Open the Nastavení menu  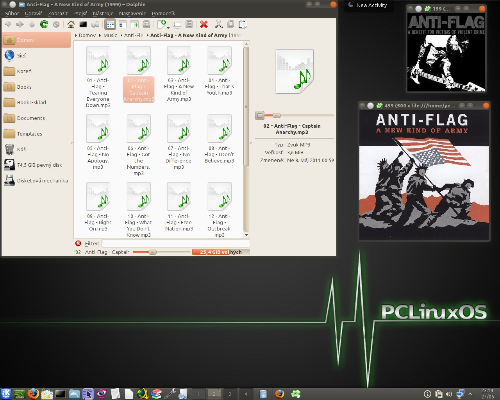tap(132, 13)
